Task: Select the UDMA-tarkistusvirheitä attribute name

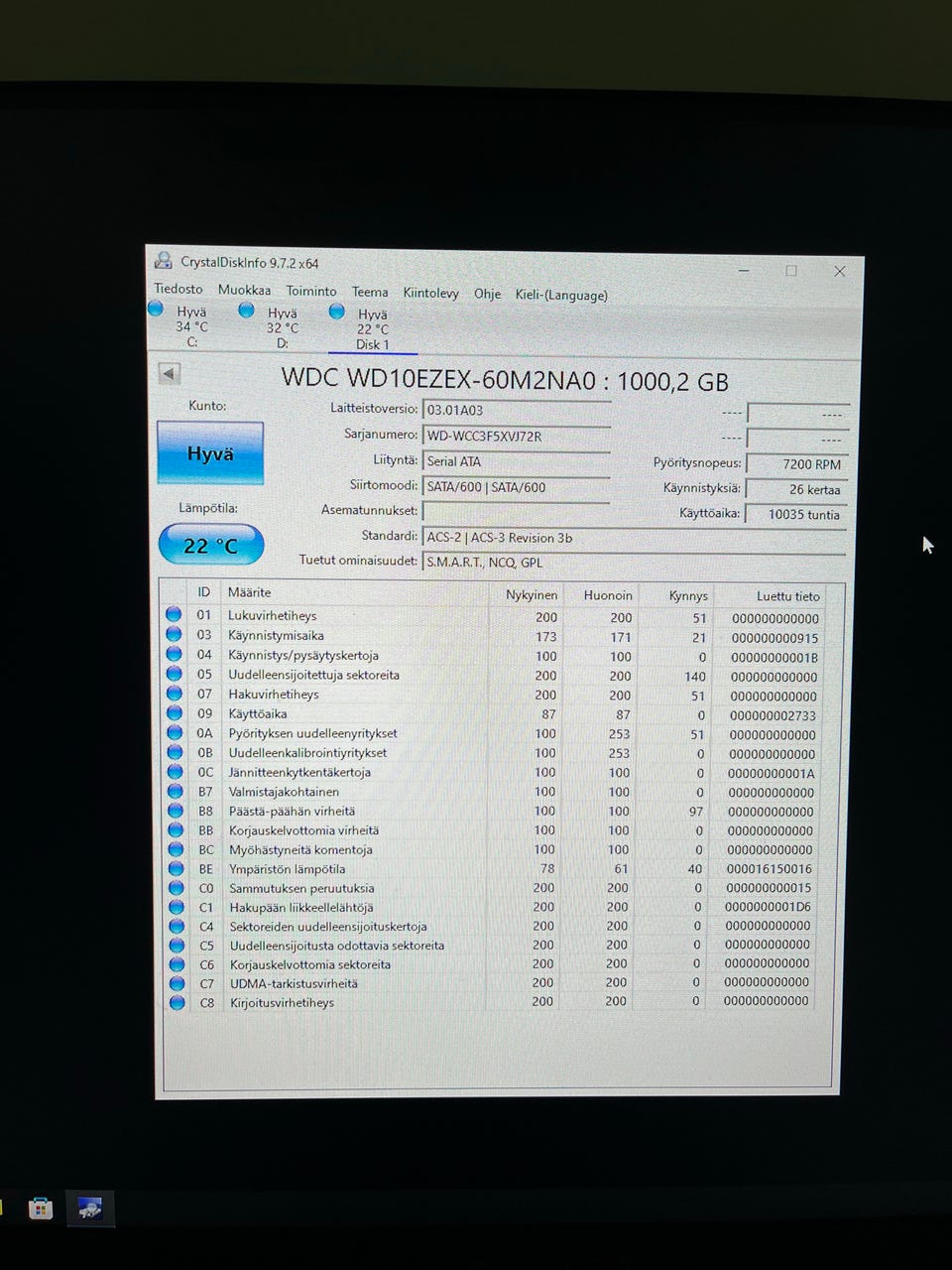Action: pos(294,983)
